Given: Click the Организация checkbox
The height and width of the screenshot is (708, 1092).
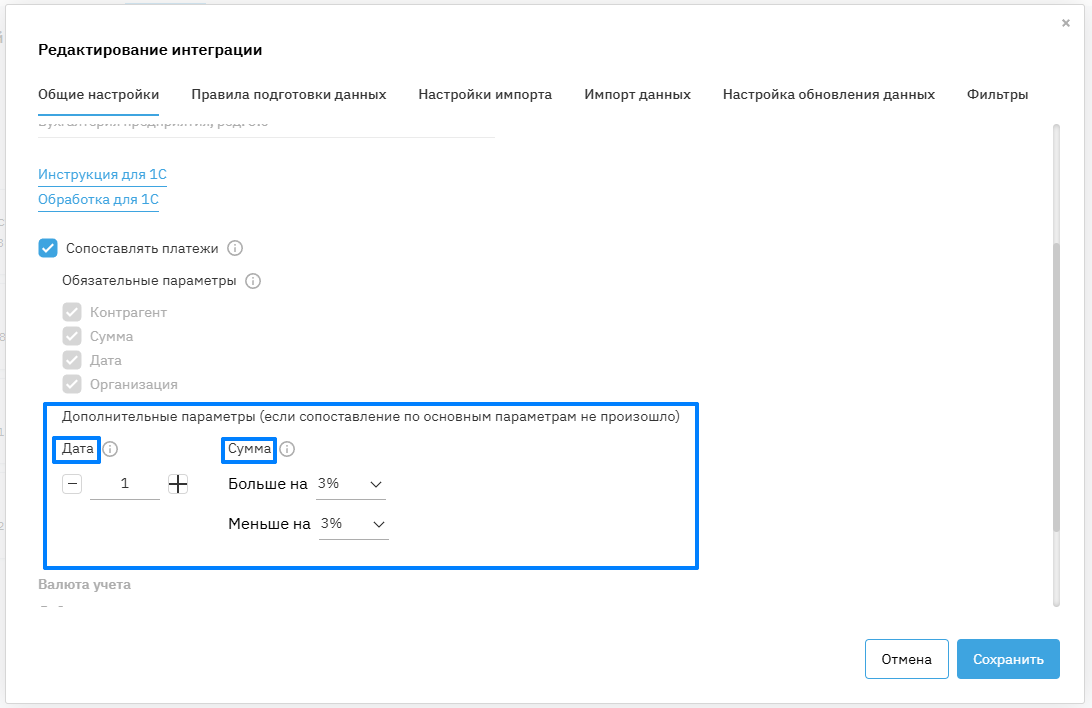Looking at the screenshot, I should pyautogui.click(x=72, y=384).
